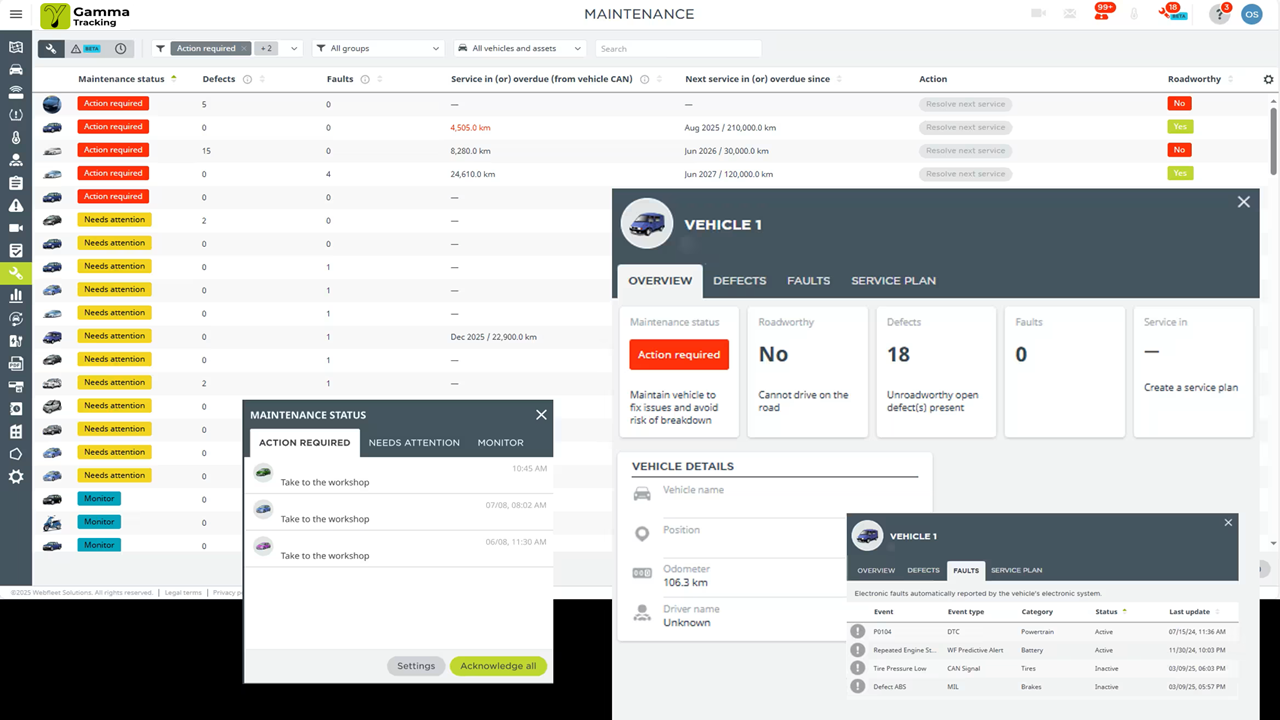Image resolution: width=1280 pixels, height=720 pixels.
Task: Click Settings button in Maintenance Status popup
Action: tap(416, 666)
